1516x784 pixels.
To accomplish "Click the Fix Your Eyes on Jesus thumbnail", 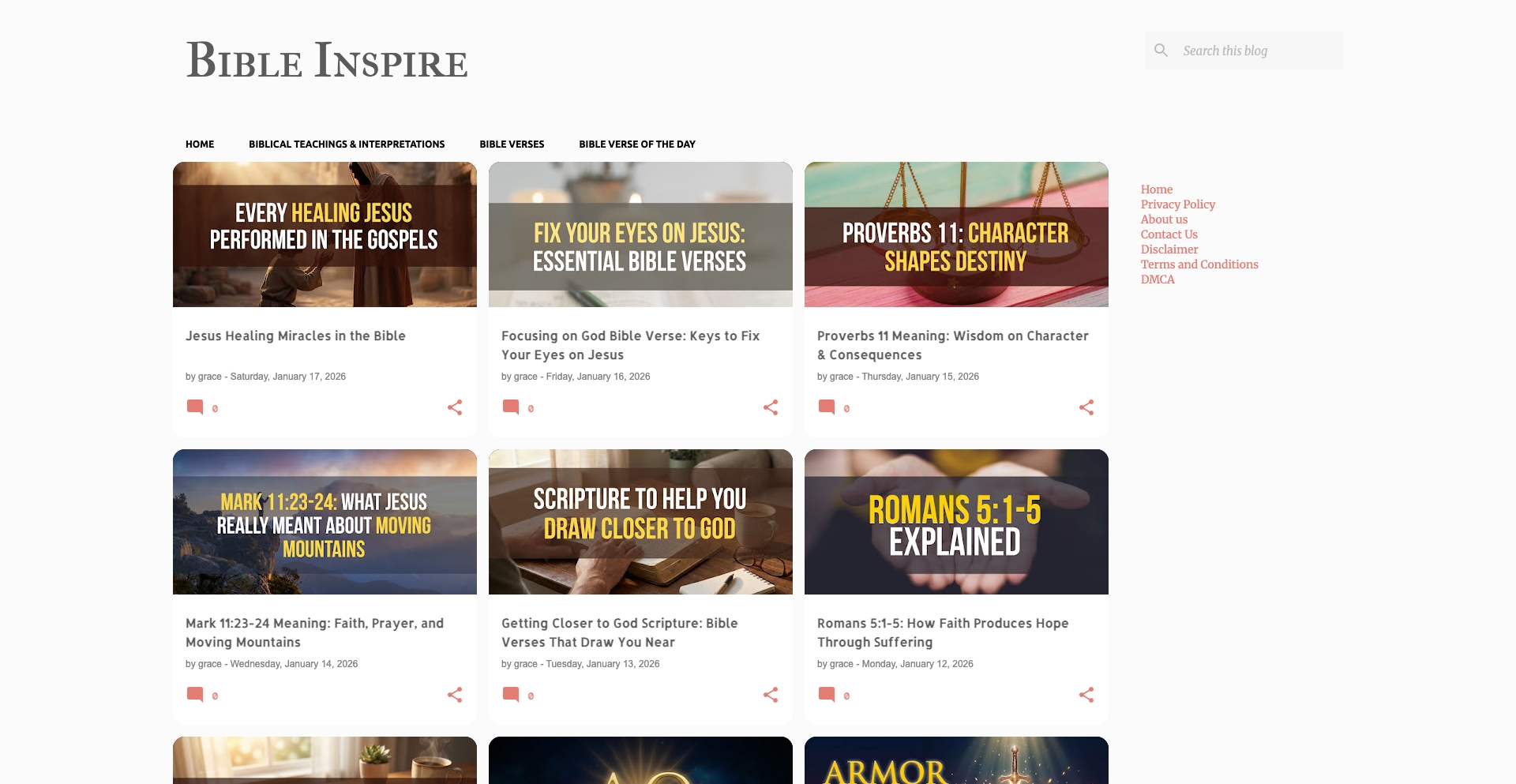I will [640, 234].
